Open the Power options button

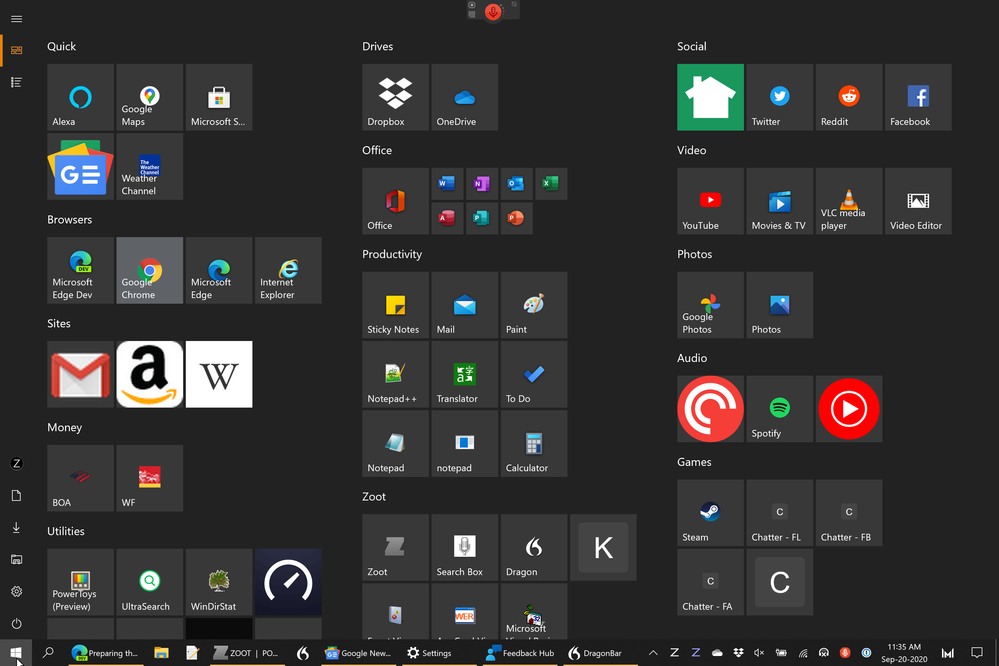[17, 623]
